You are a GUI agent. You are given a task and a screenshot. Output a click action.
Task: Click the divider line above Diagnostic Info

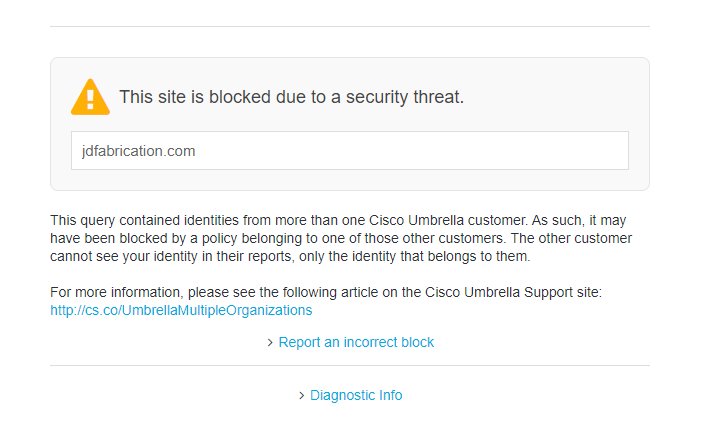point(349,366)
